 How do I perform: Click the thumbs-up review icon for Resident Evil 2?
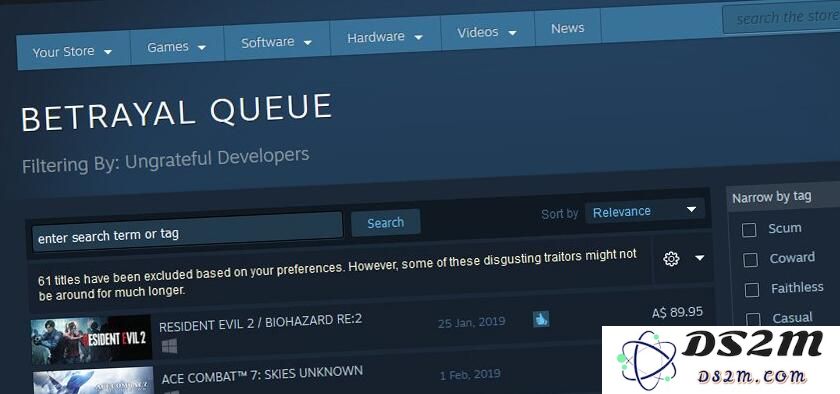[541, 319]
